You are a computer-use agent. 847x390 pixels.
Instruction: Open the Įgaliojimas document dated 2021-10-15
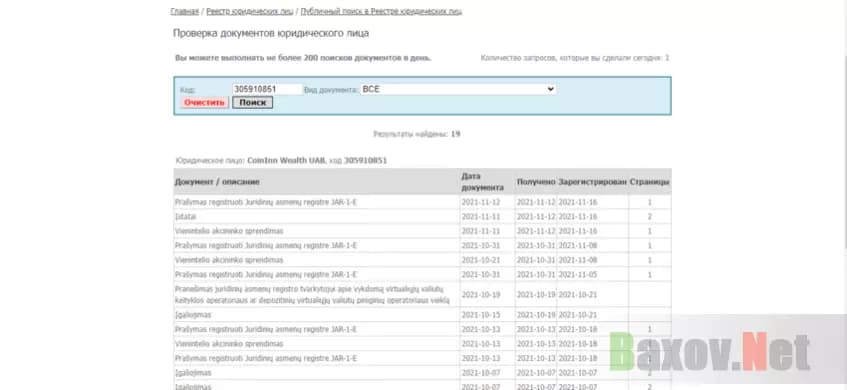point(193,314)
